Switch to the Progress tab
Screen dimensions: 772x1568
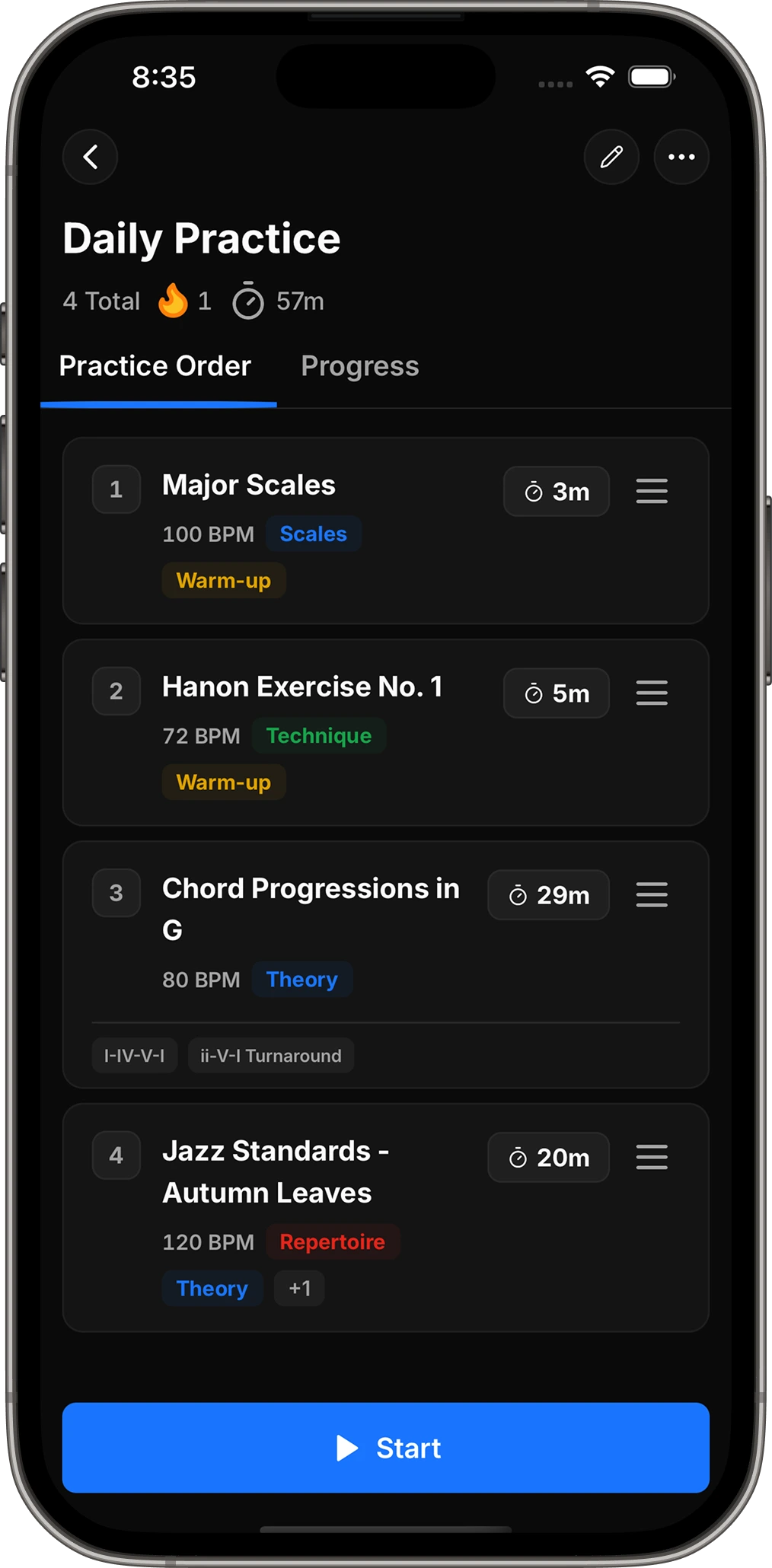coord(360,366)
